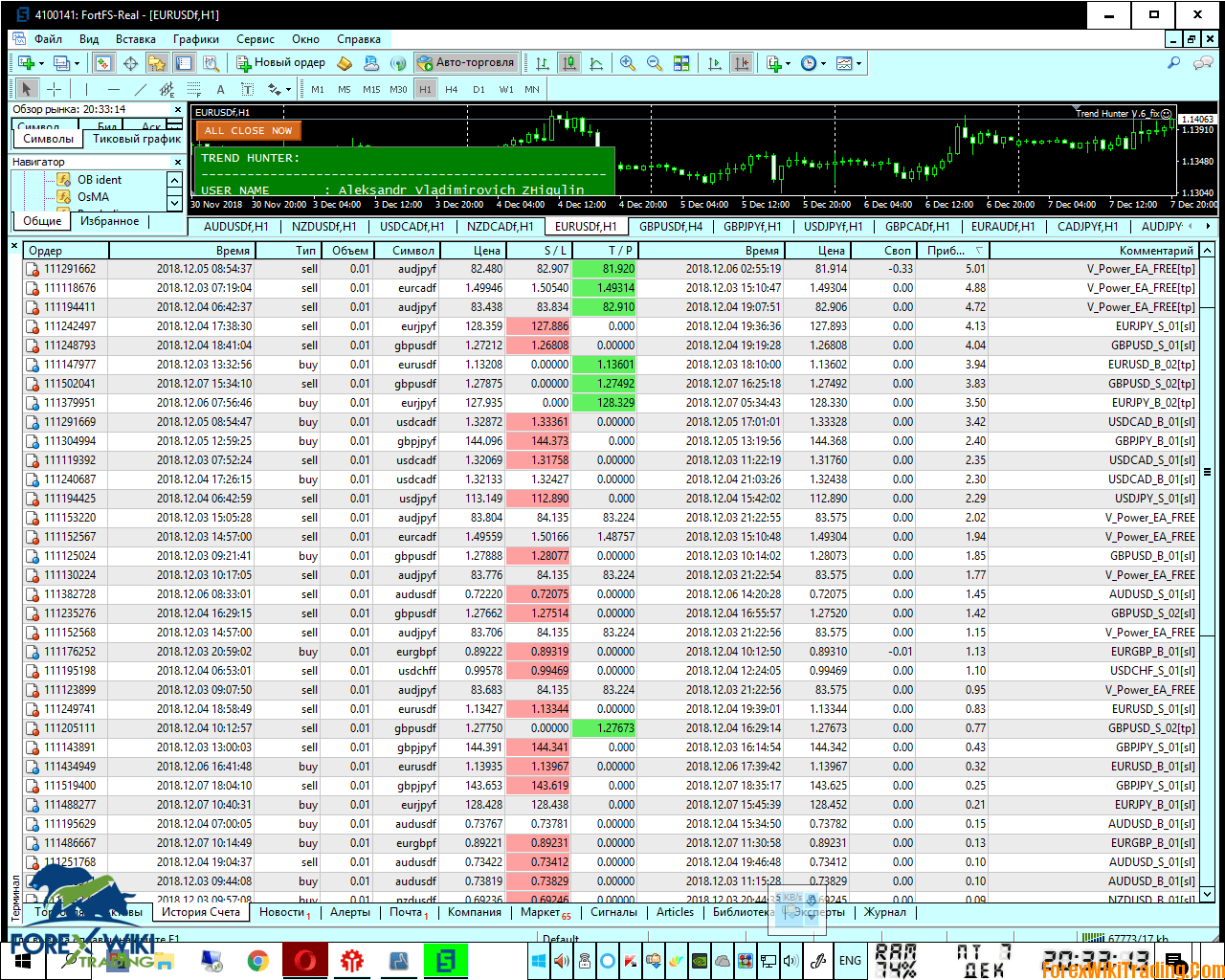Switch to the USDCADf,H1 chart tab
The width and height of the screenshot is (1225, 980).
(412, 227)
